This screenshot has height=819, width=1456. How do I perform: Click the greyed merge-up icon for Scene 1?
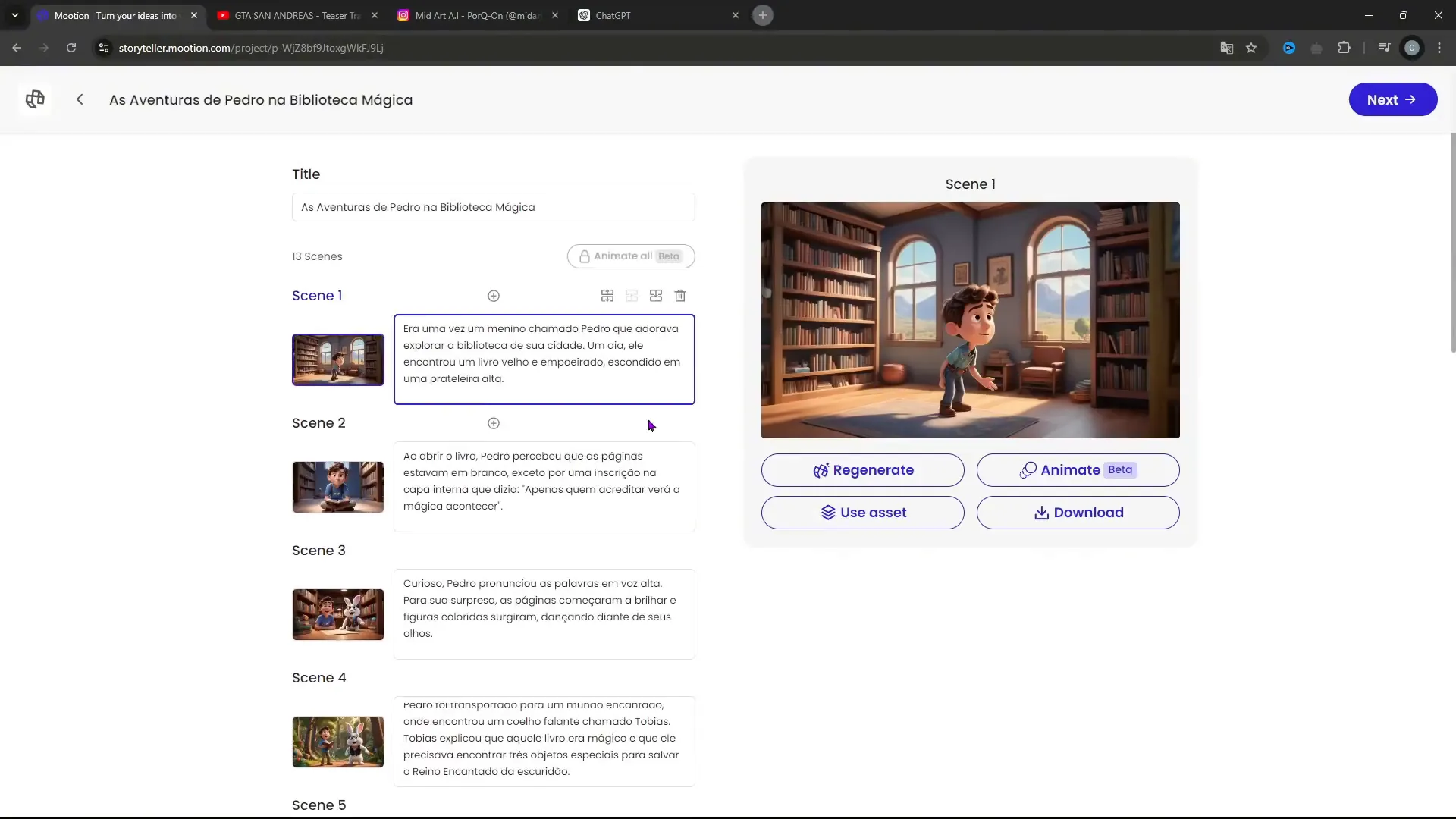(x=632, y=296)
